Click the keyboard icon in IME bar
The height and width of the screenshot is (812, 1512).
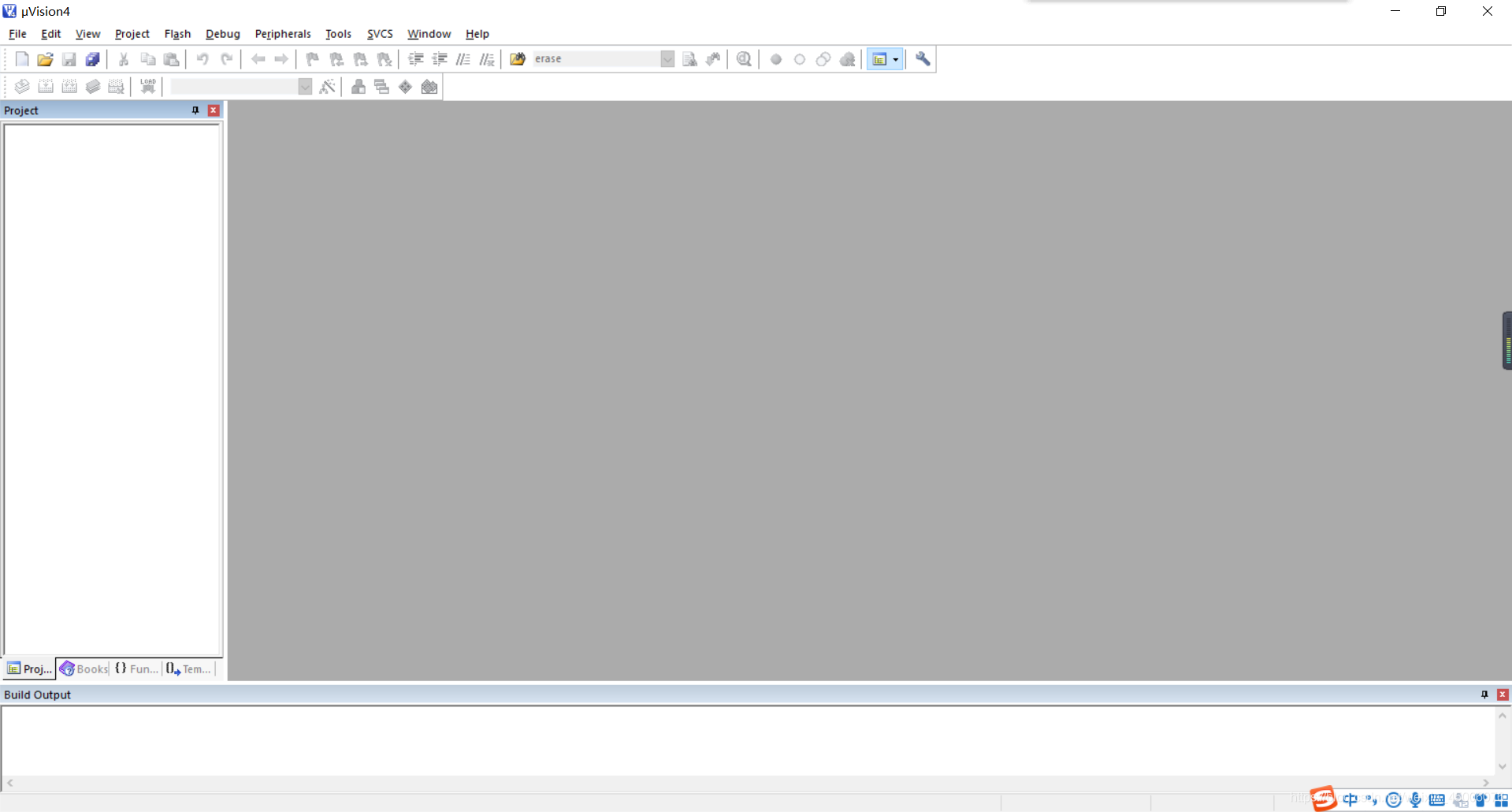(x=1437, y=800)
